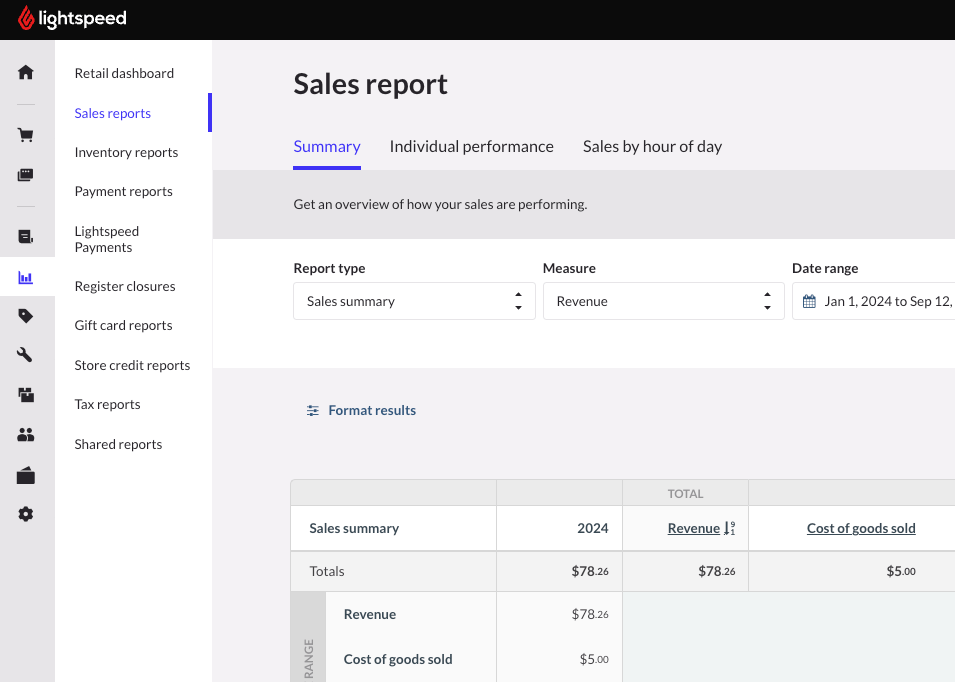955x682 pixels.
Task: Click Cost of goods sold column header
Action: (x=861, y=528)
